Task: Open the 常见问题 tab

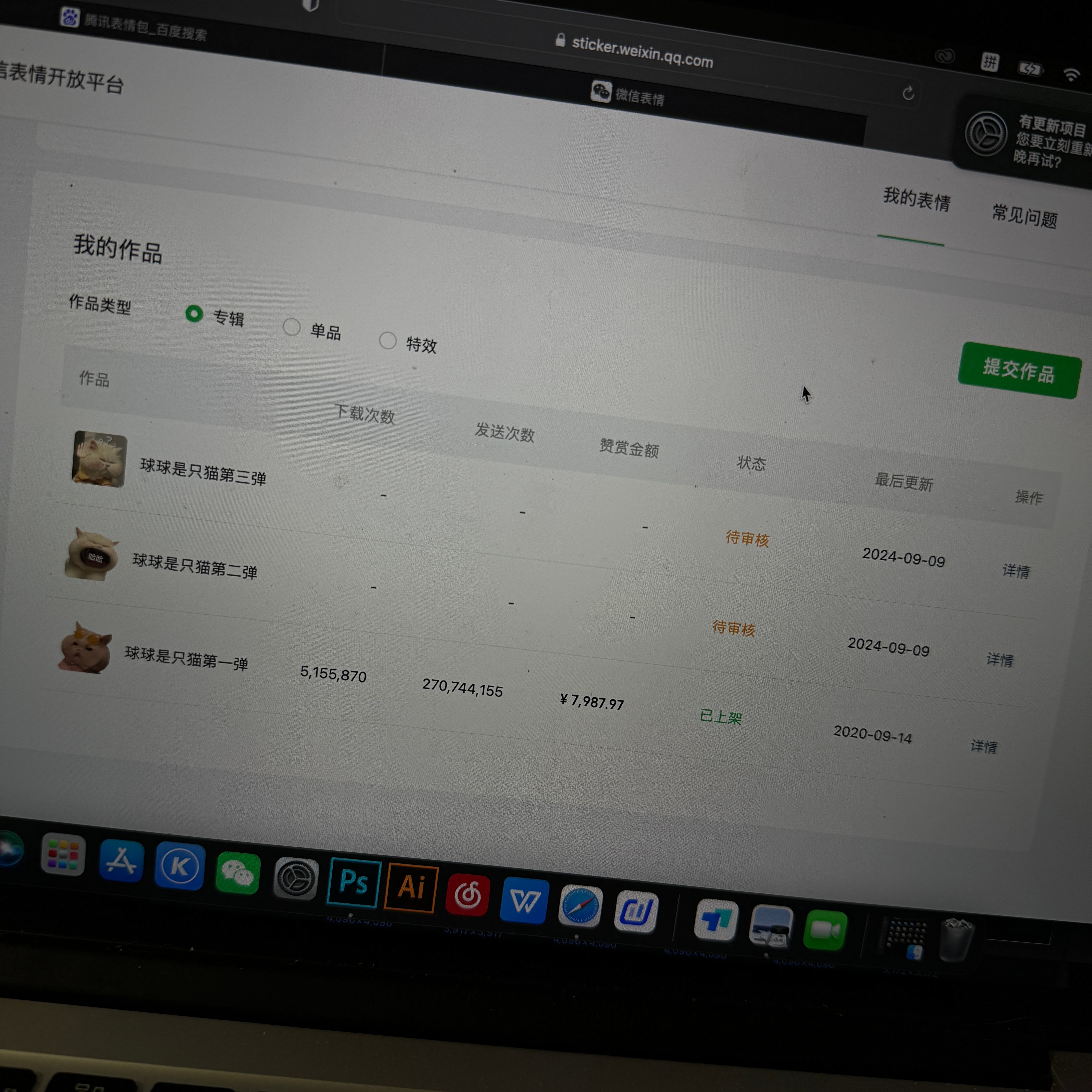Action: tap(1024, 216)
